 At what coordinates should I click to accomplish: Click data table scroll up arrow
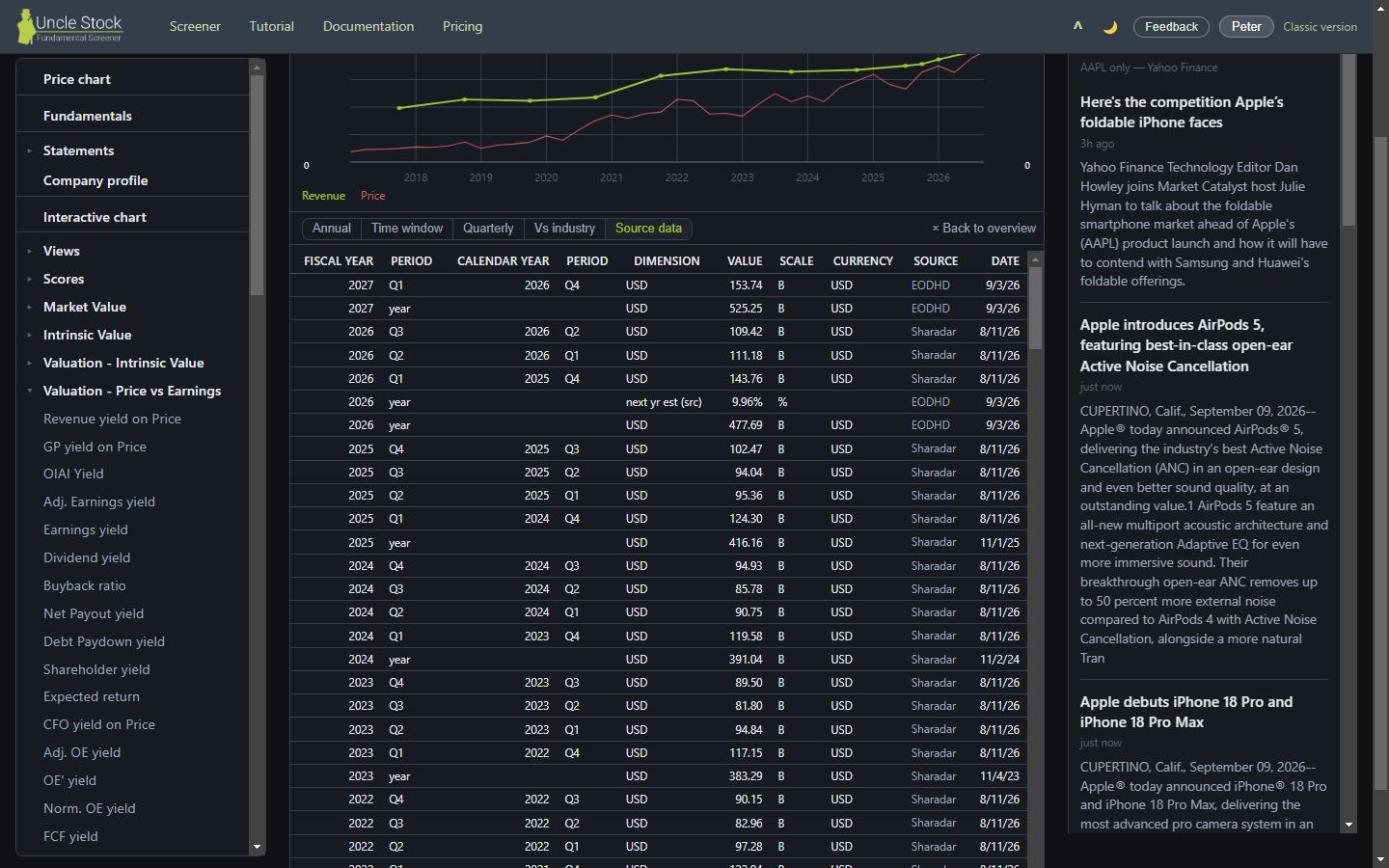tap(1035, 260)
